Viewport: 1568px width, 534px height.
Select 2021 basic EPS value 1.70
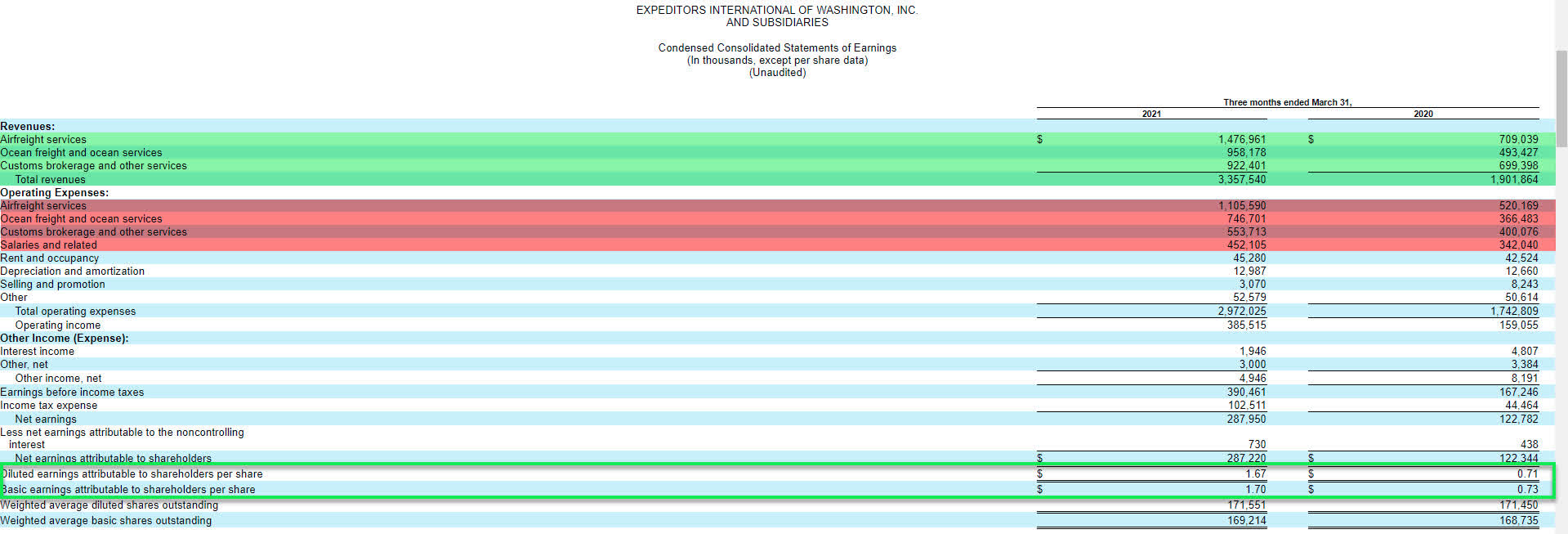coord(1256,490)
